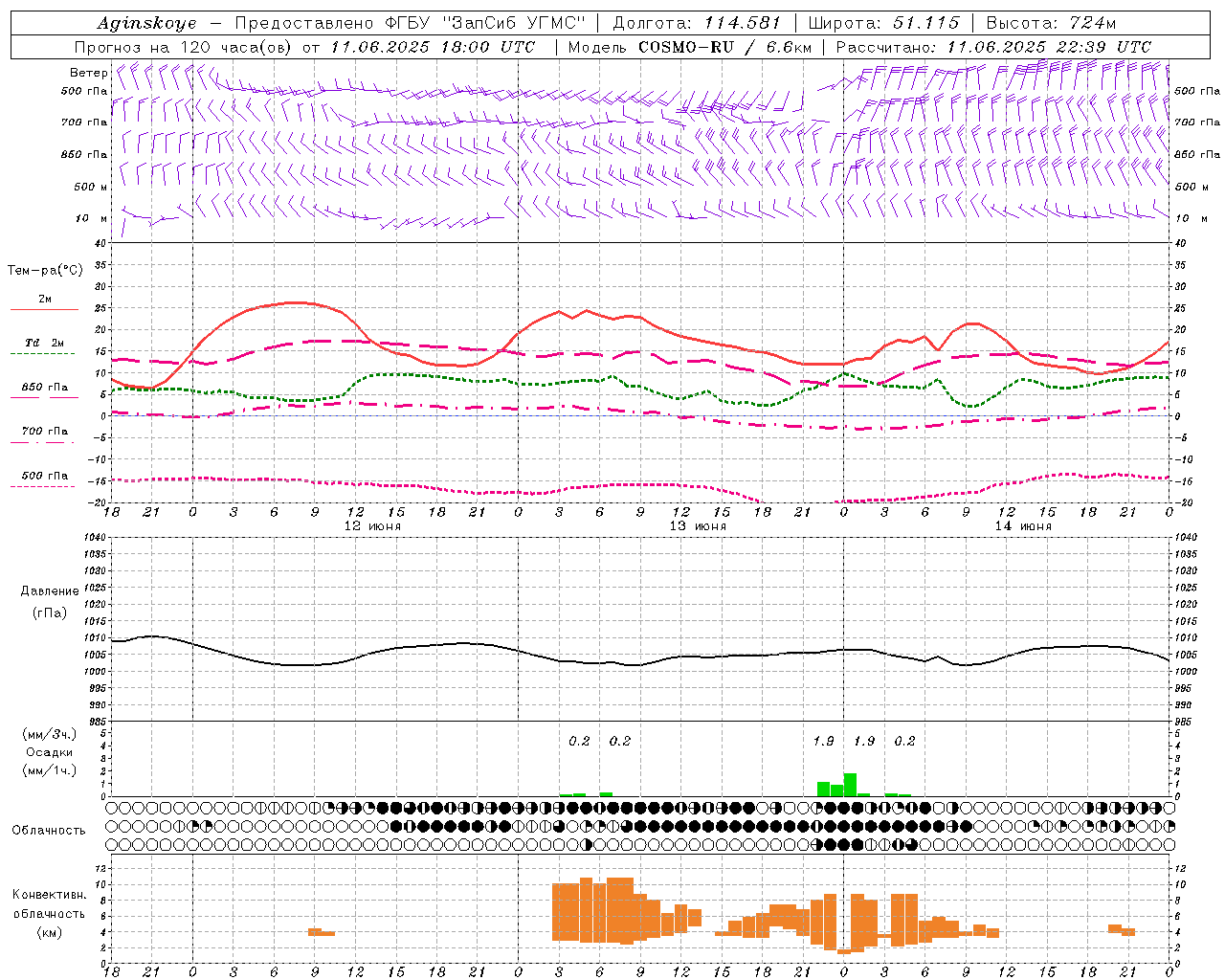Click the "13 июня" date marker
Image resolution: width=1225 pixels, height=980 pixels.
[x=697, y=526]
